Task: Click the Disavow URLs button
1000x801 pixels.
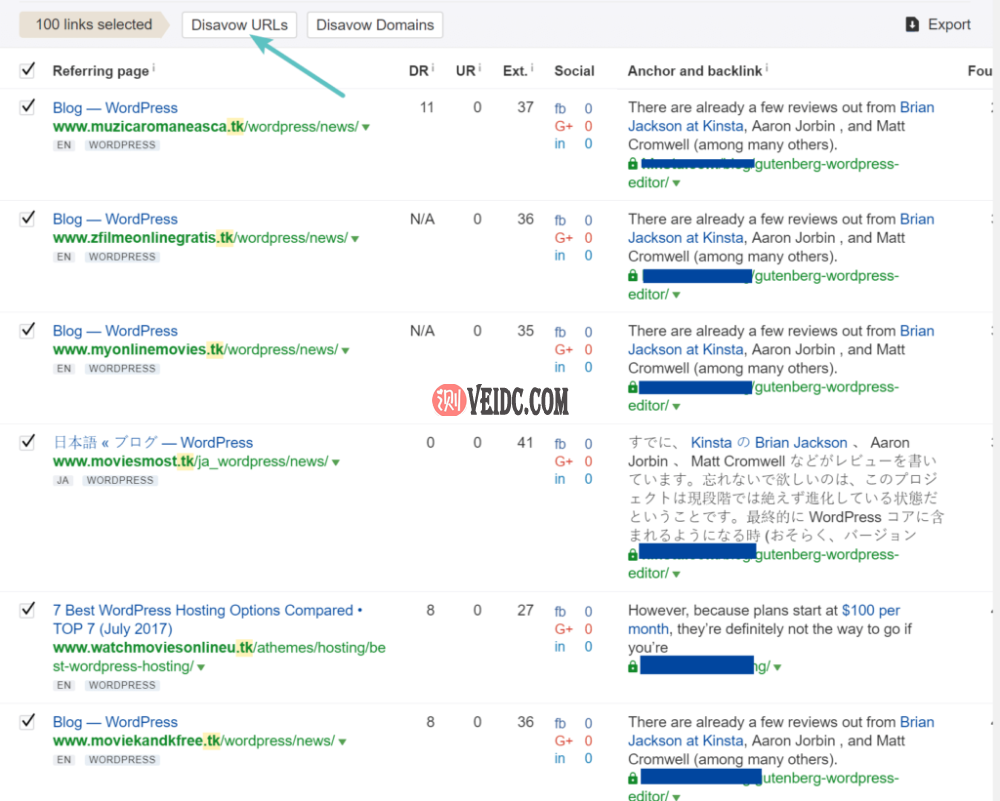Action: (239, 25)
